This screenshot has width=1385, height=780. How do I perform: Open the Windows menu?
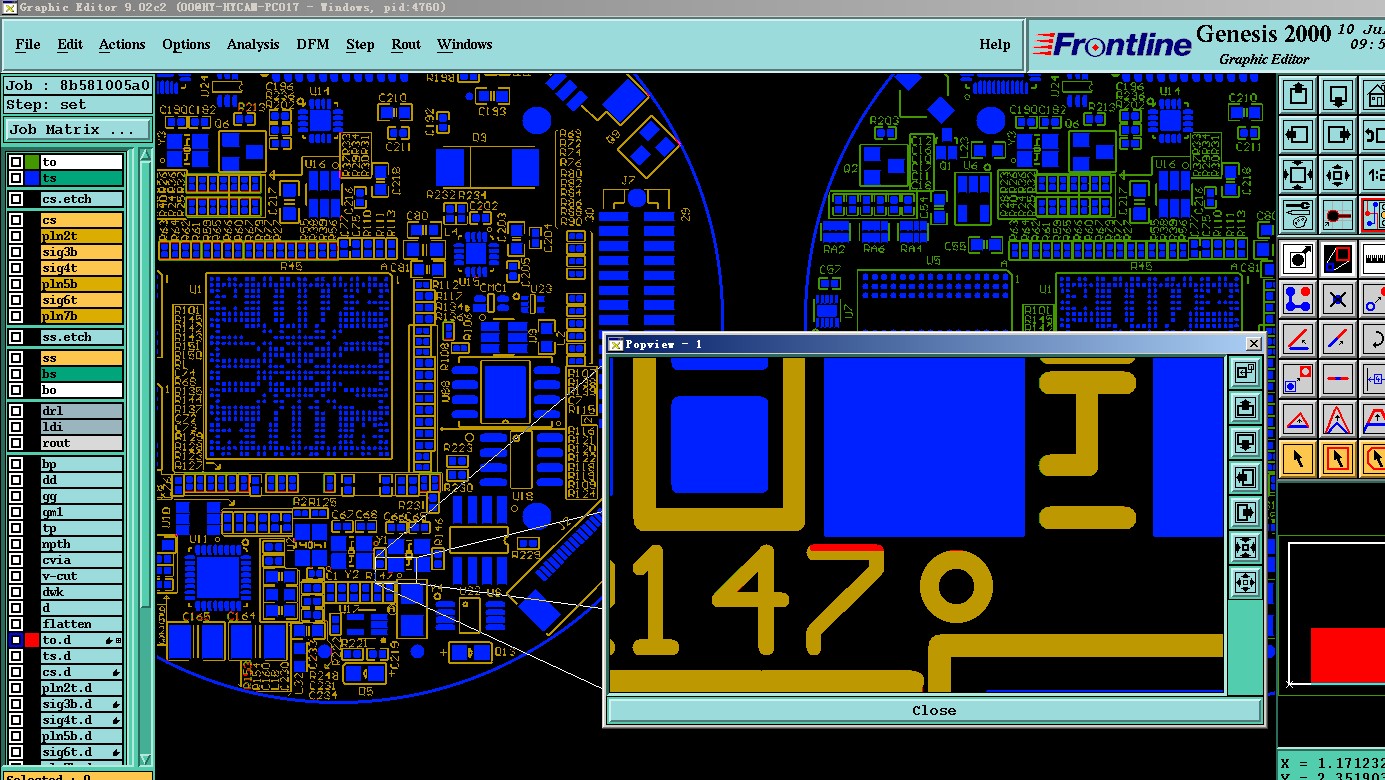[x=465, y=44]
